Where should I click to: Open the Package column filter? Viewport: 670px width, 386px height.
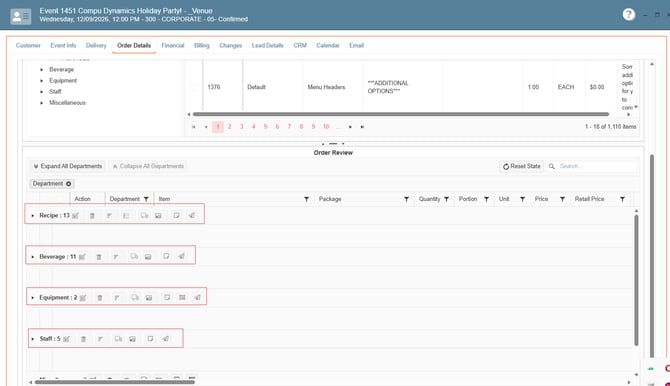point(406,199)
